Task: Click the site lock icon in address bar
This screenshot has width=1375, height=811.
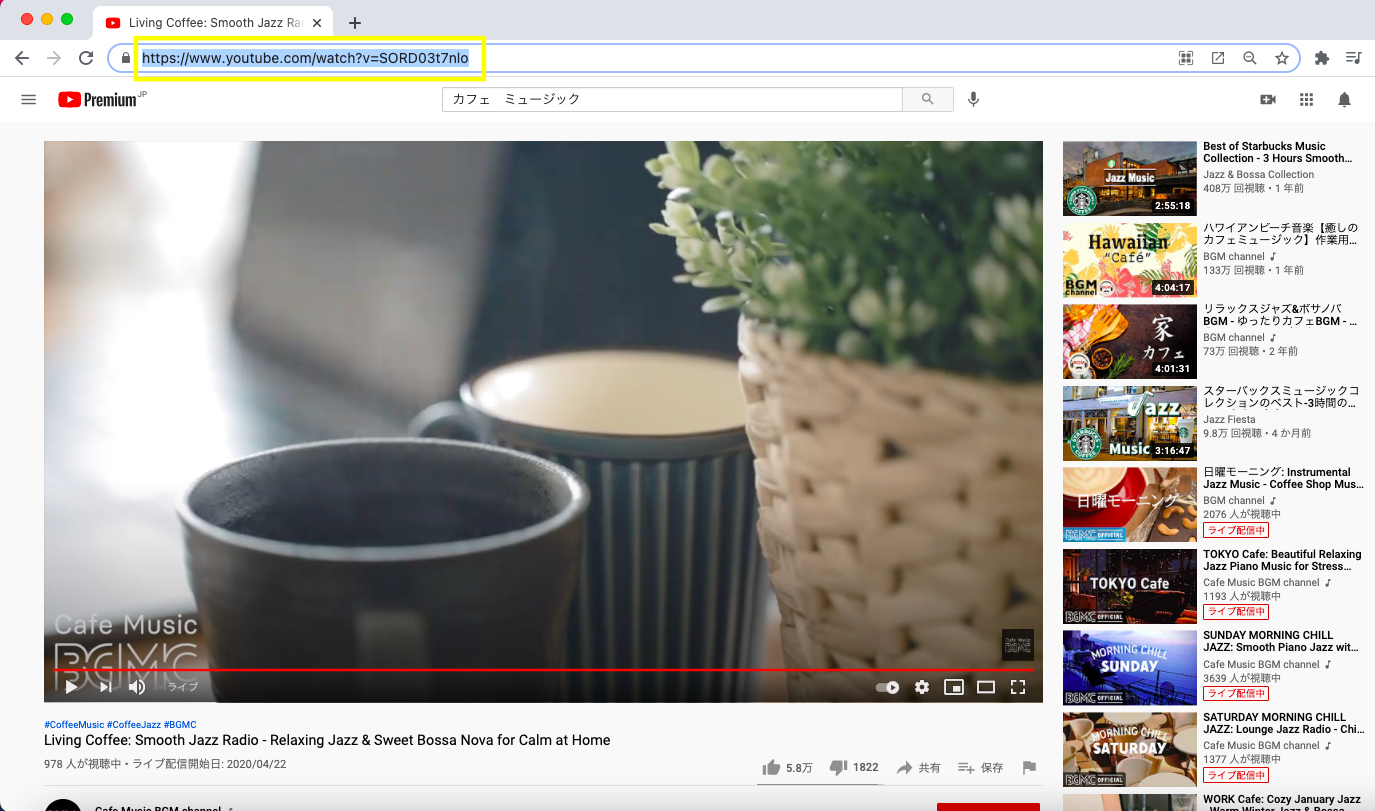Action: 125,58
